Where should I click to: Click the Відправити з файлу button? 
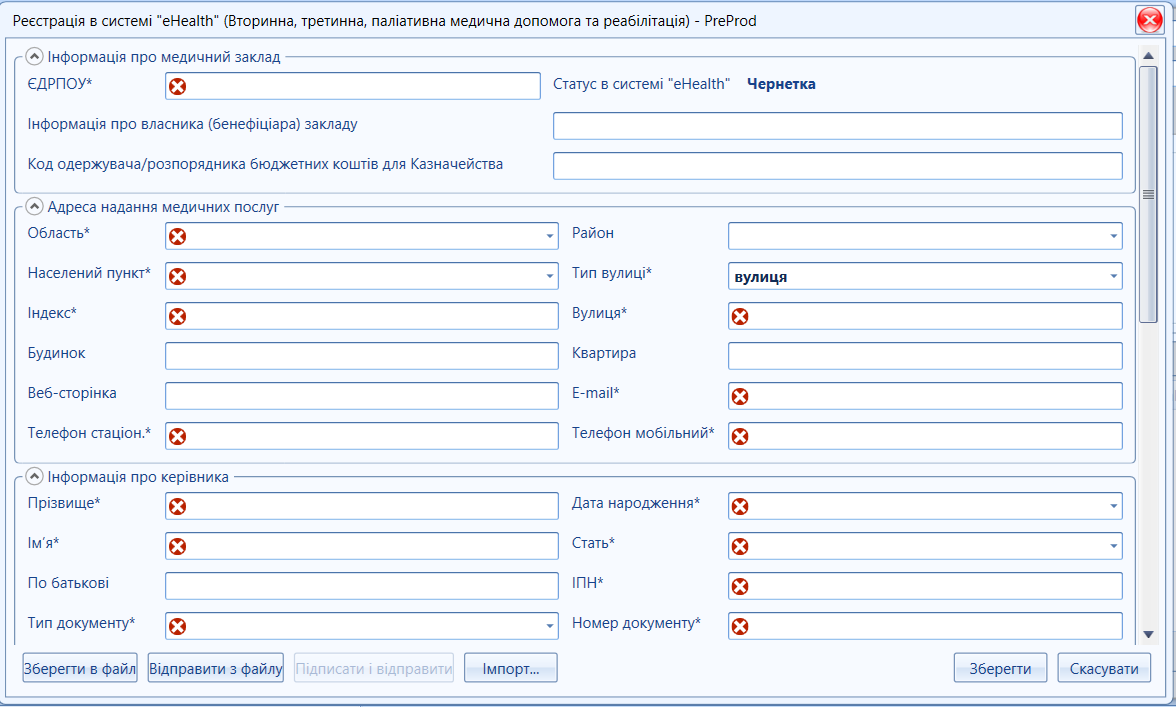tap(216, 668)
